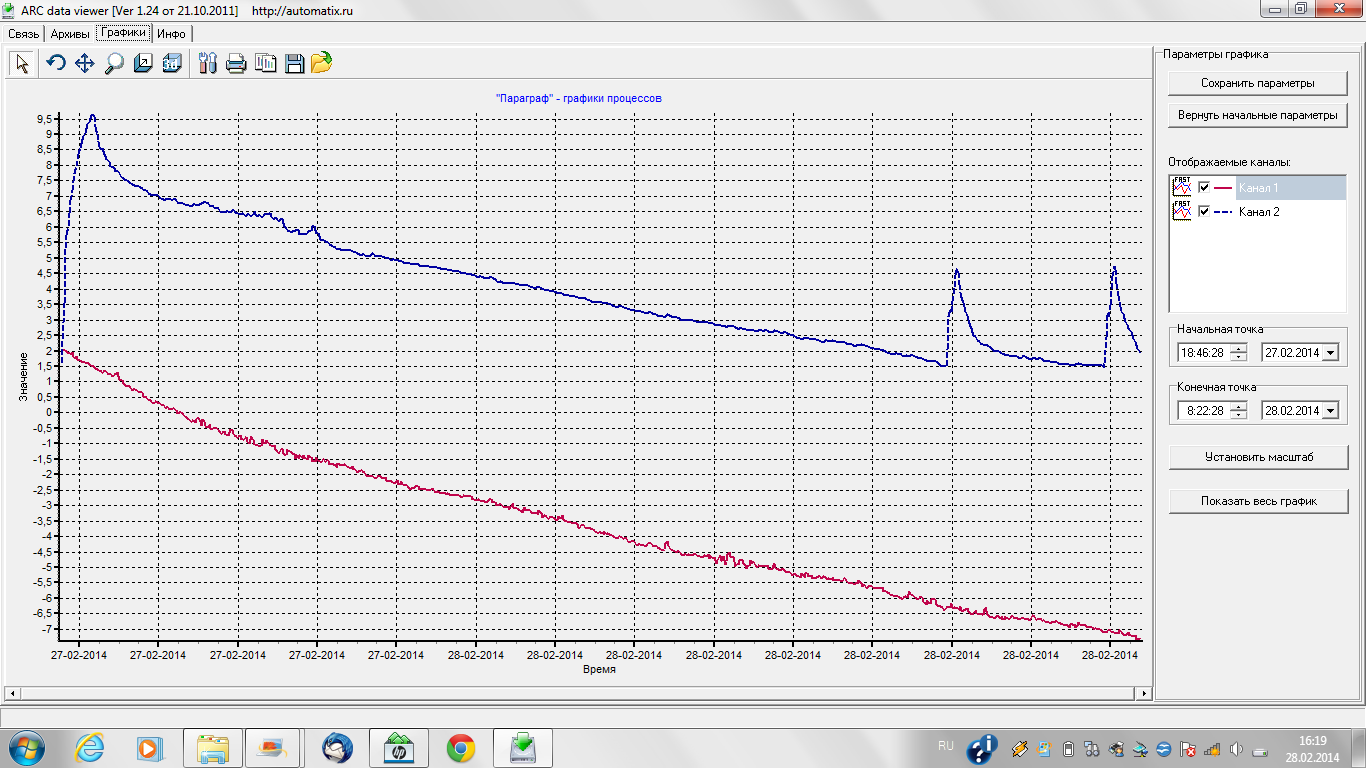
Task: Click the start time 18:46:28 field
Action: (x=1204, y=352)
